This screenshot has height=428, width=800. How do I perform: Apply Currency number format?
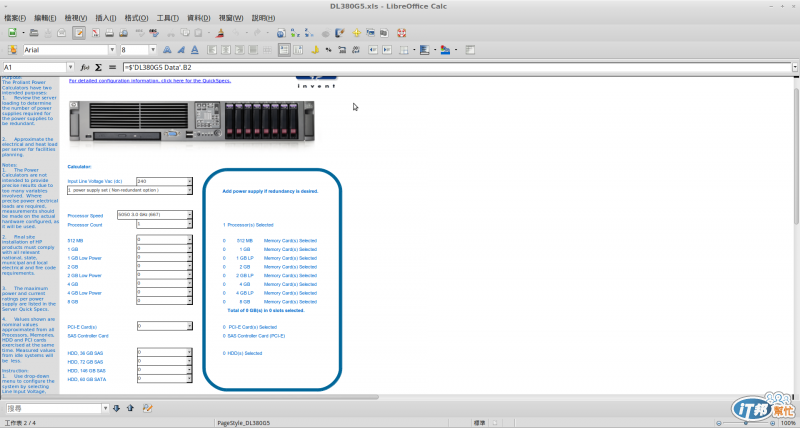click(x=315, y=49)
